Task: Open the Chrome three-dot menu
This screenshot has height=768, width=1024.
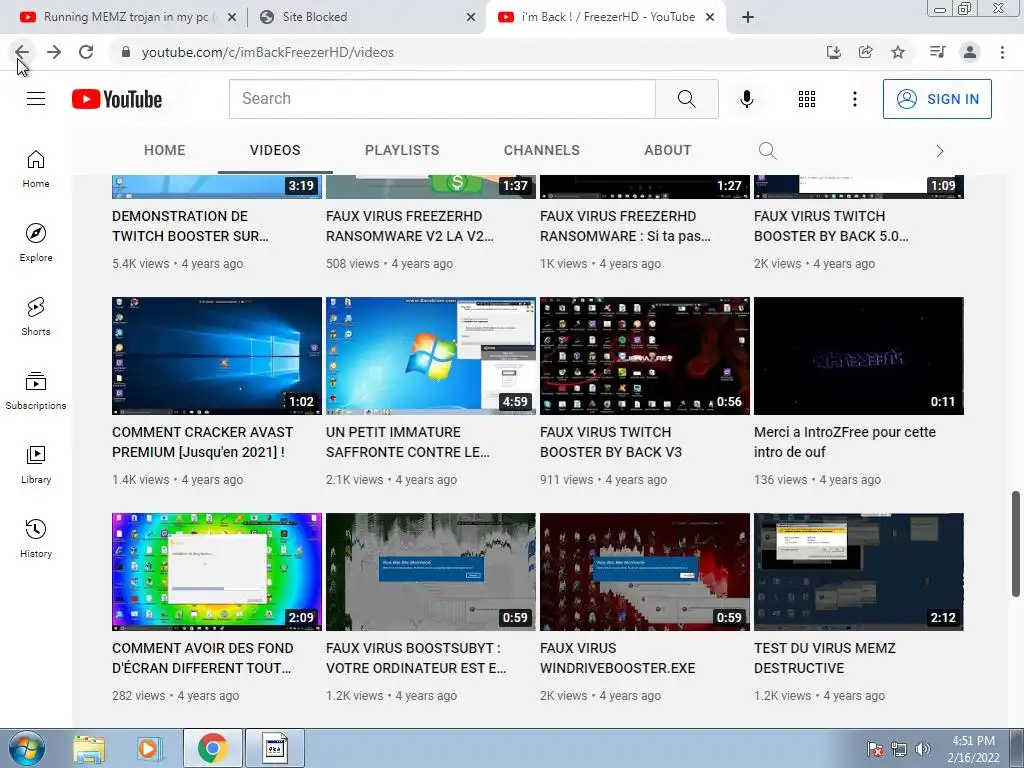Action: [x=1002, y=52]
